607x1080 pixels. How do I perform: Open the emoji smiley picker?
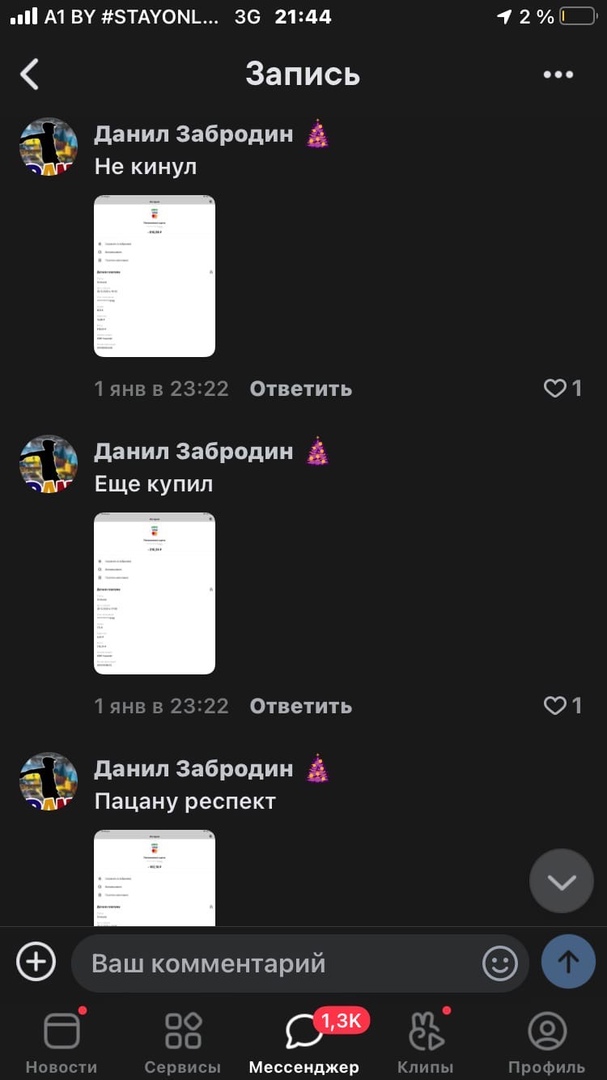[x=500, y=963]
